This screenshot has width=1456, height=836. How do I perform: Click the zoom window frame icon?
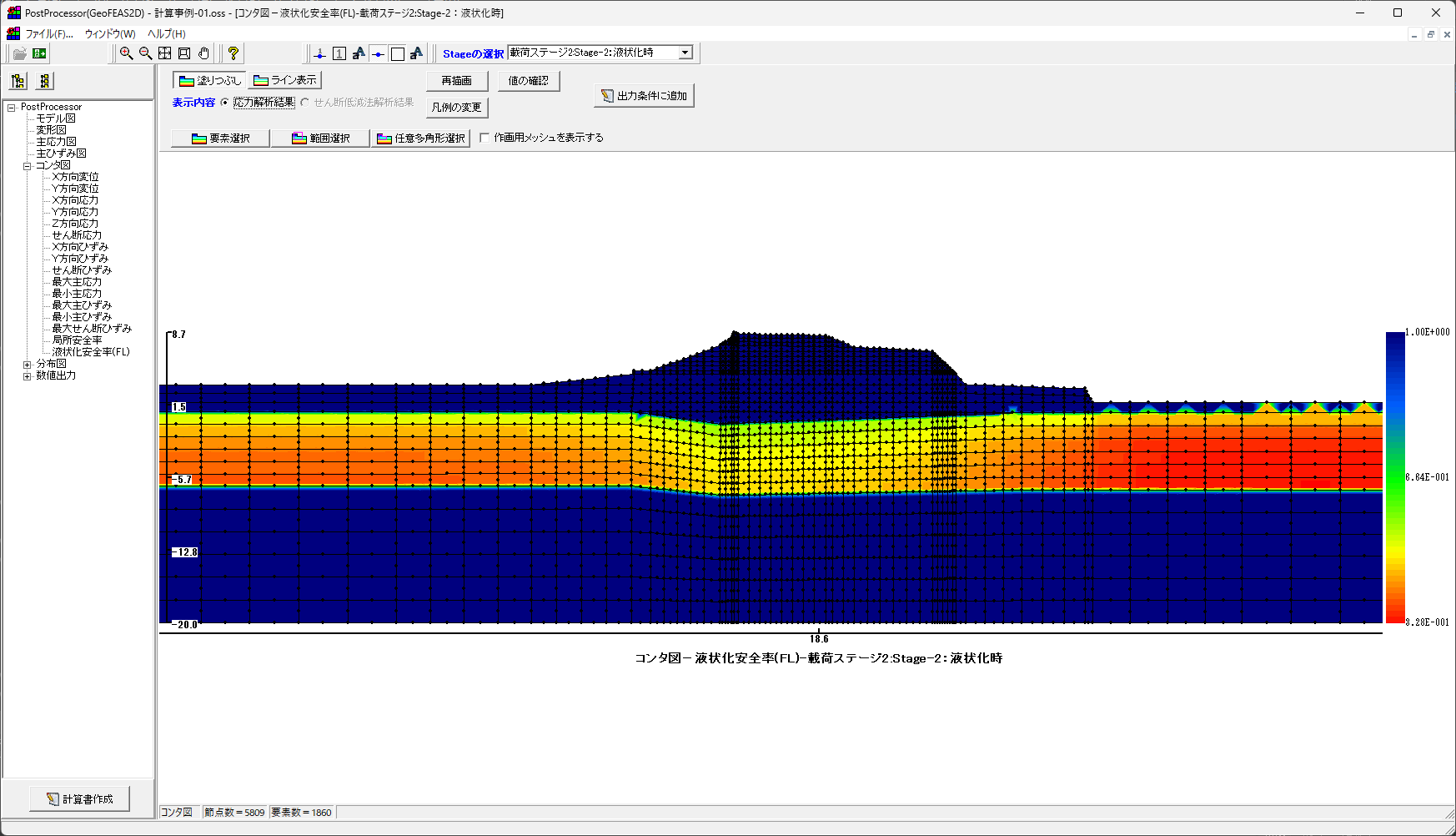[x=184, y=53]
